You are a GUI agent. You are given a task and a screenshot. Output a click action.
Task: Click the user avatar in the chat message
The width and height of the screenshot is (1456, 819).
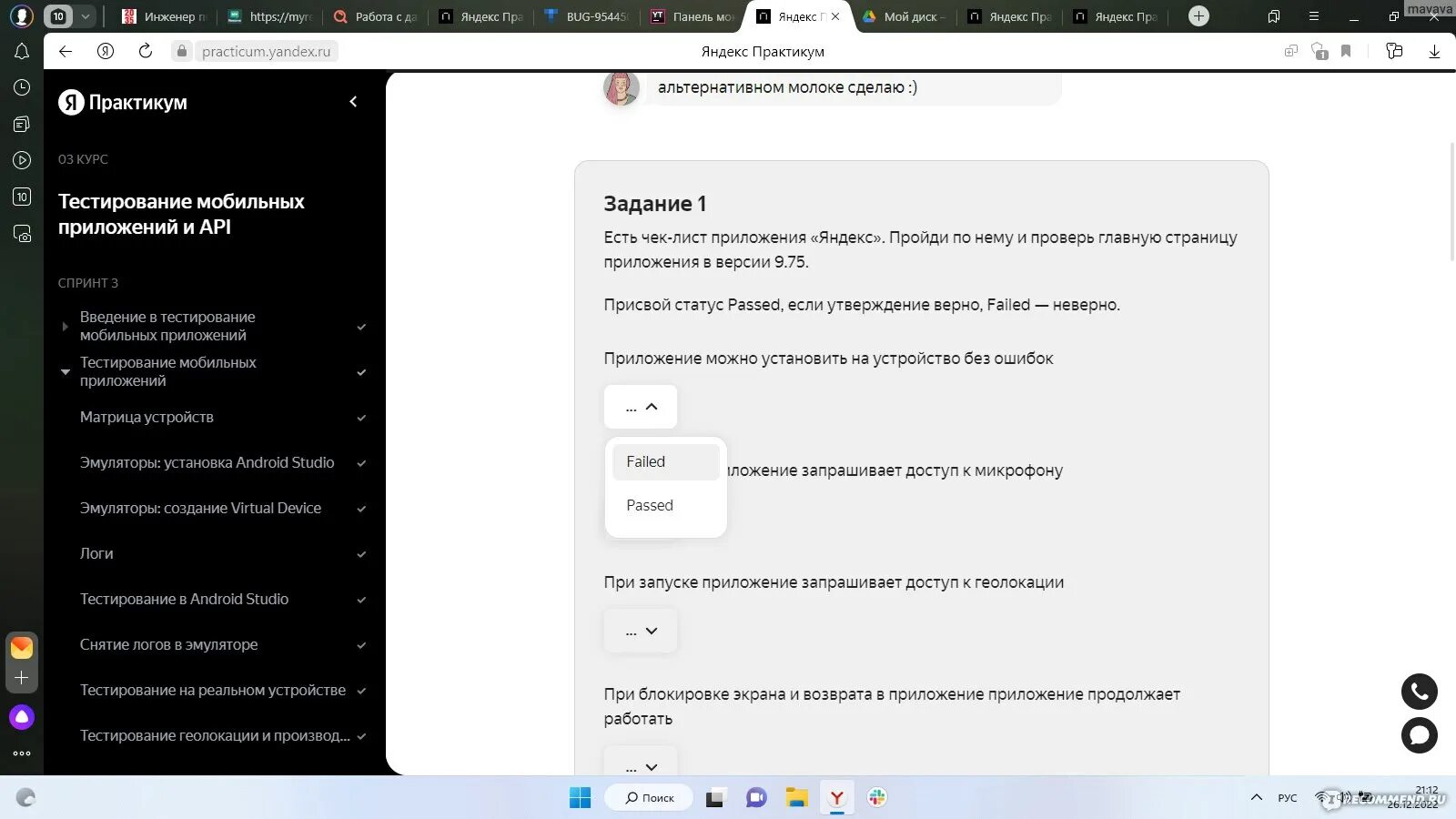click(622, 87)
